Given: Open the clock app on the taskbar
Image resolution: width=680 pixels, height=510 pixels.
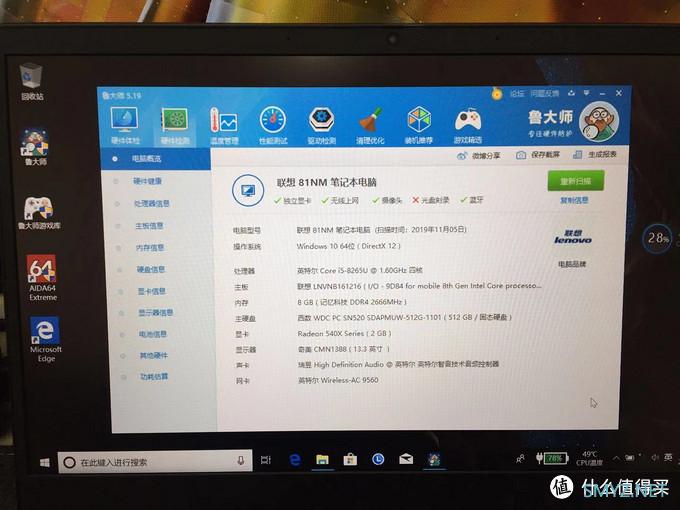Looking at the screenshot, I should pos(378,459).
